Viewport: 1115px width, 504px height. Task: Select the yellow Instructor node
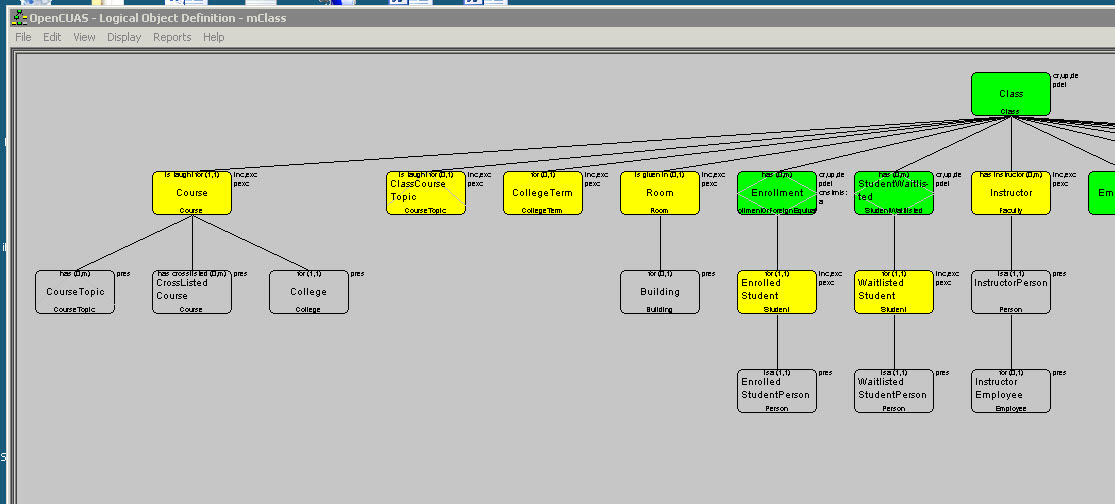(x=1011, y=193)
